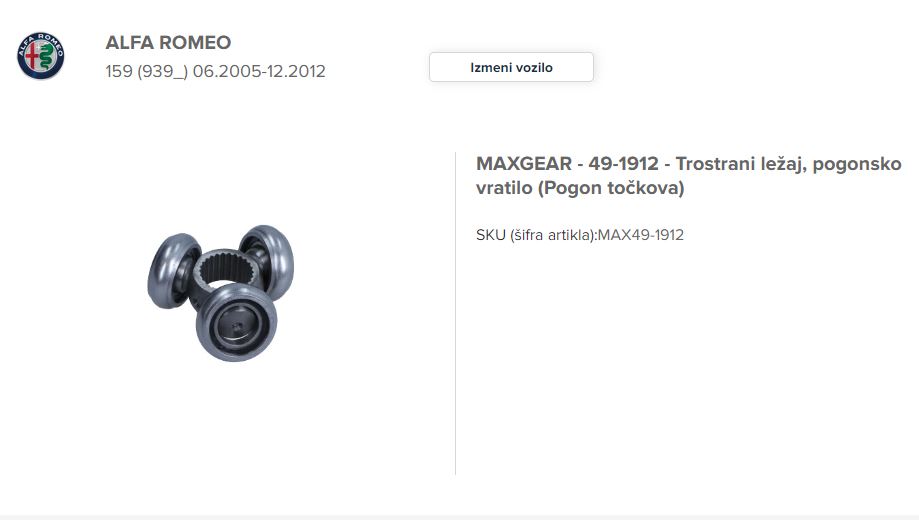Click the front roller of the tripod joint
The width and height of the screenshot is (919, 520).
coord(236,322)
